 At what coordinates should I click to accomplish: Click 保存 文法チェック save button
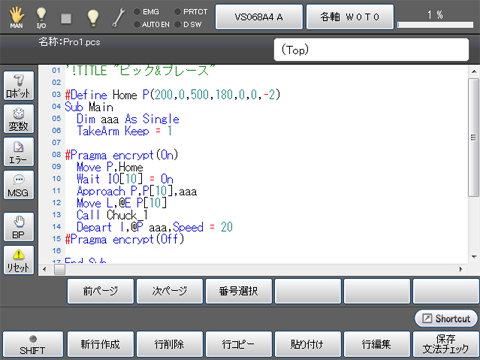tap(445, 344)
